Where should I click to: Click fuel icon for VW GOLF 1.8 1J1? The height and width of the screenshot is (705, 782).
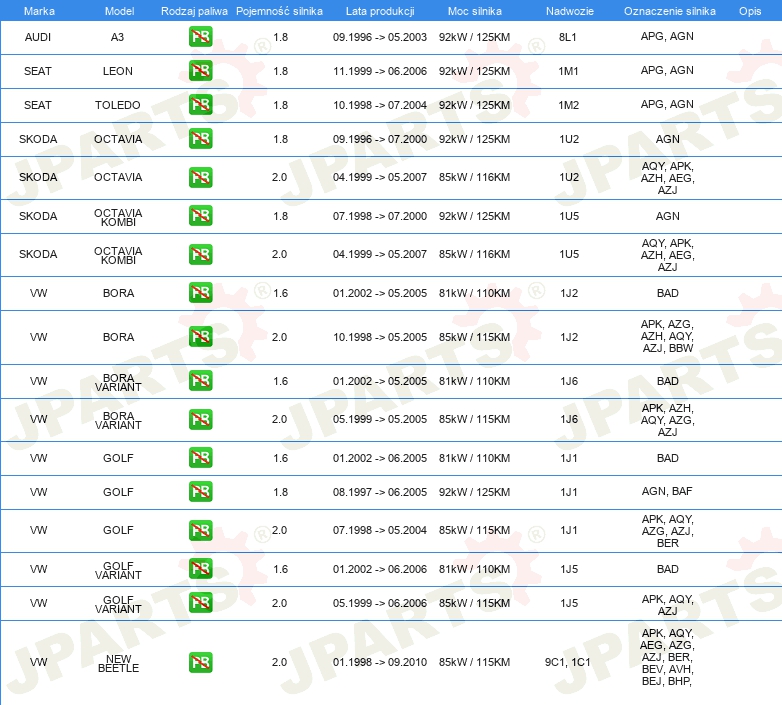click(x=200, y=492)
